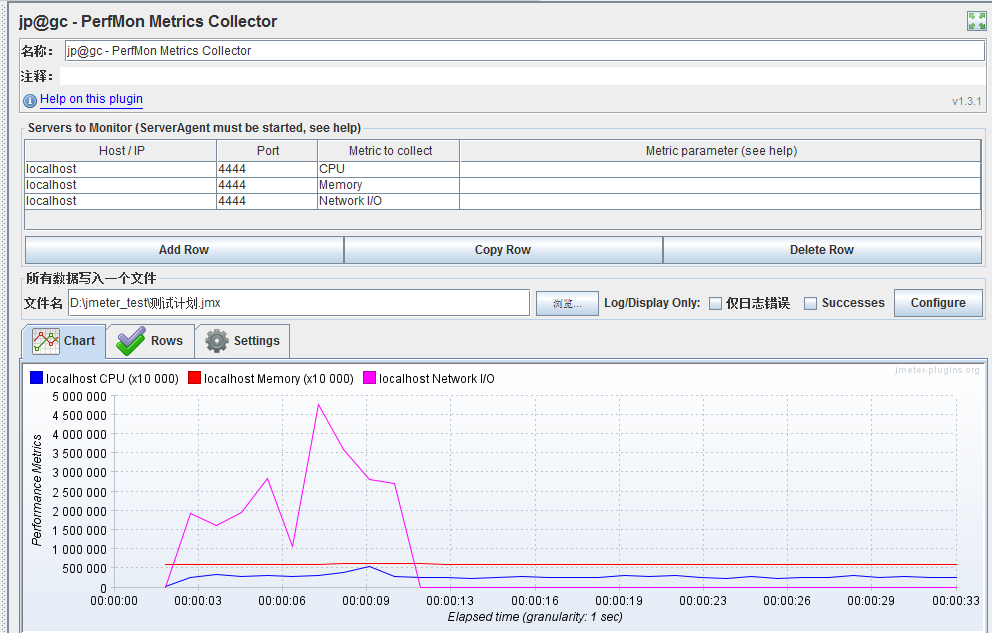Viewport: 992px width, 633px height.
Task: Toggle the Successes checkbox
Action: (810, 304)
